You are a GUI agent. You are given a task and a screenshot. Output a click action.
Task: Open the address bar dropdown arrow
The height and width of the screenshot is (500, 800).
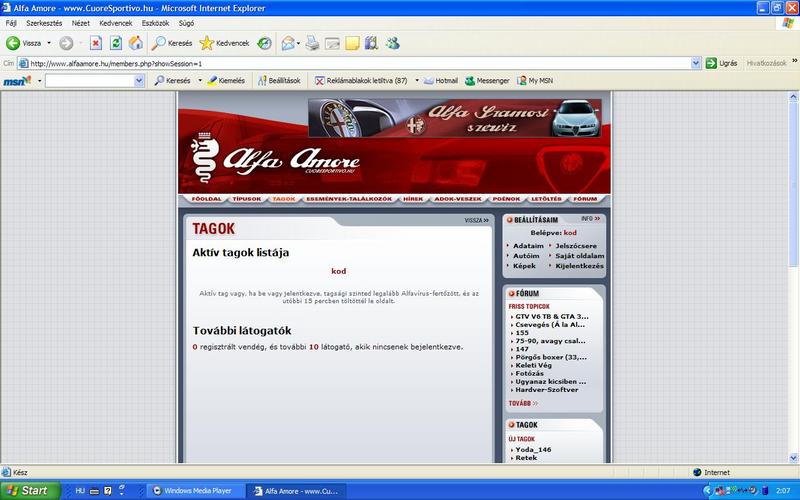coord(696,63)
